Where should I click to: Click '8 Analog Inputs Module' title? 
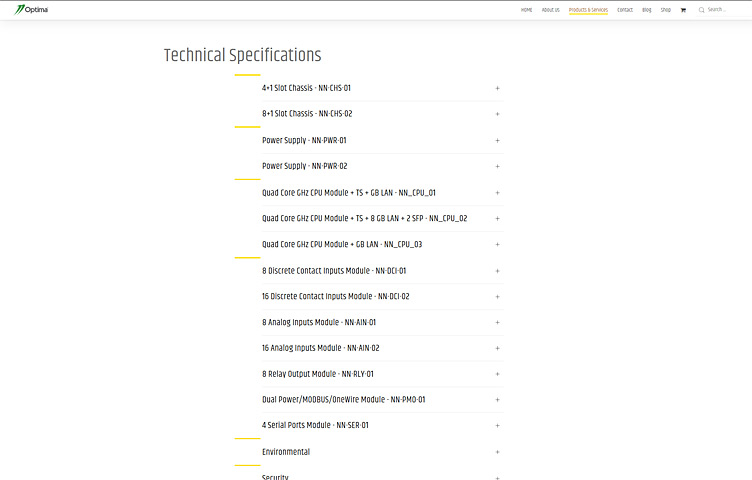tap(319, 322)
